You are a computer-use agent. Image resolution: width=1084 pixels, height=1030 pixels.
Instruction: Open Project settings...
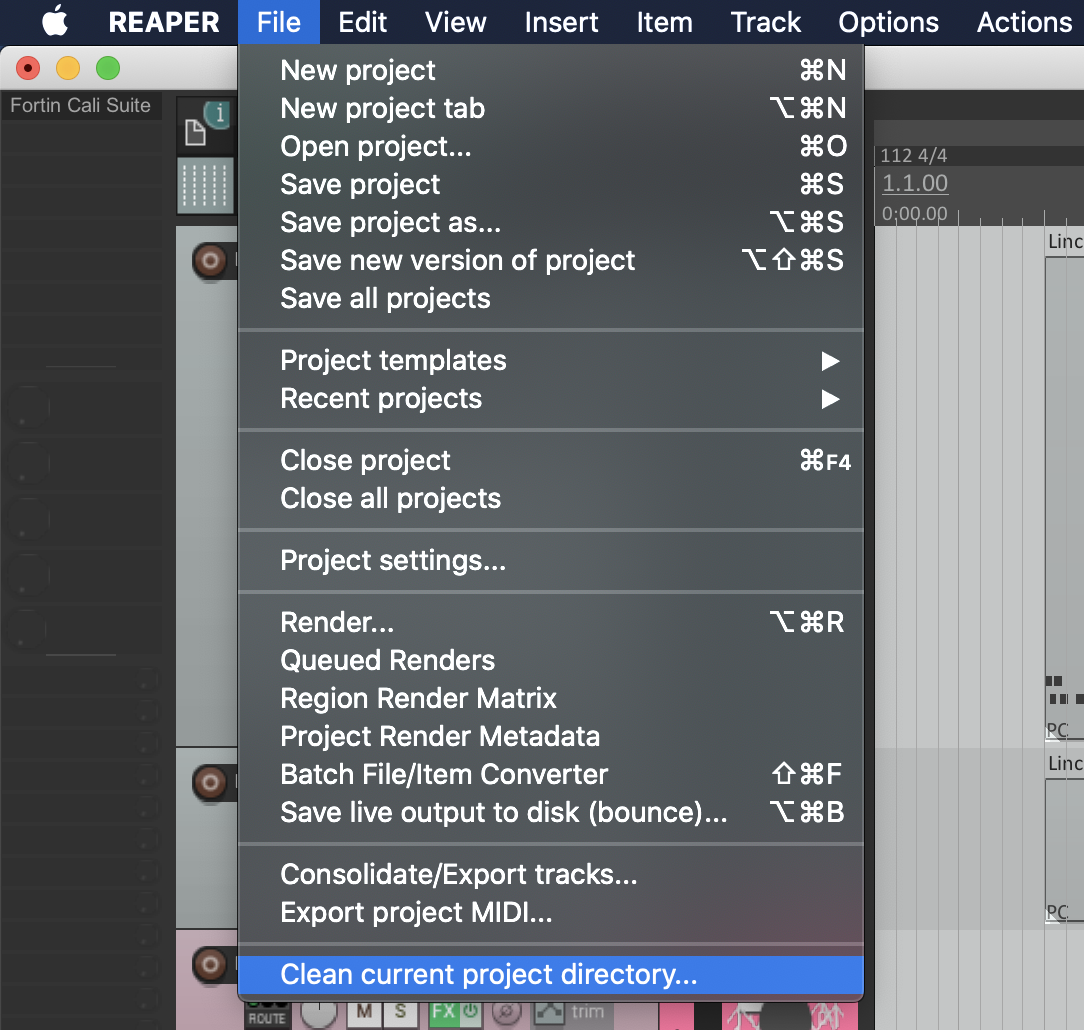click(551, 561)
